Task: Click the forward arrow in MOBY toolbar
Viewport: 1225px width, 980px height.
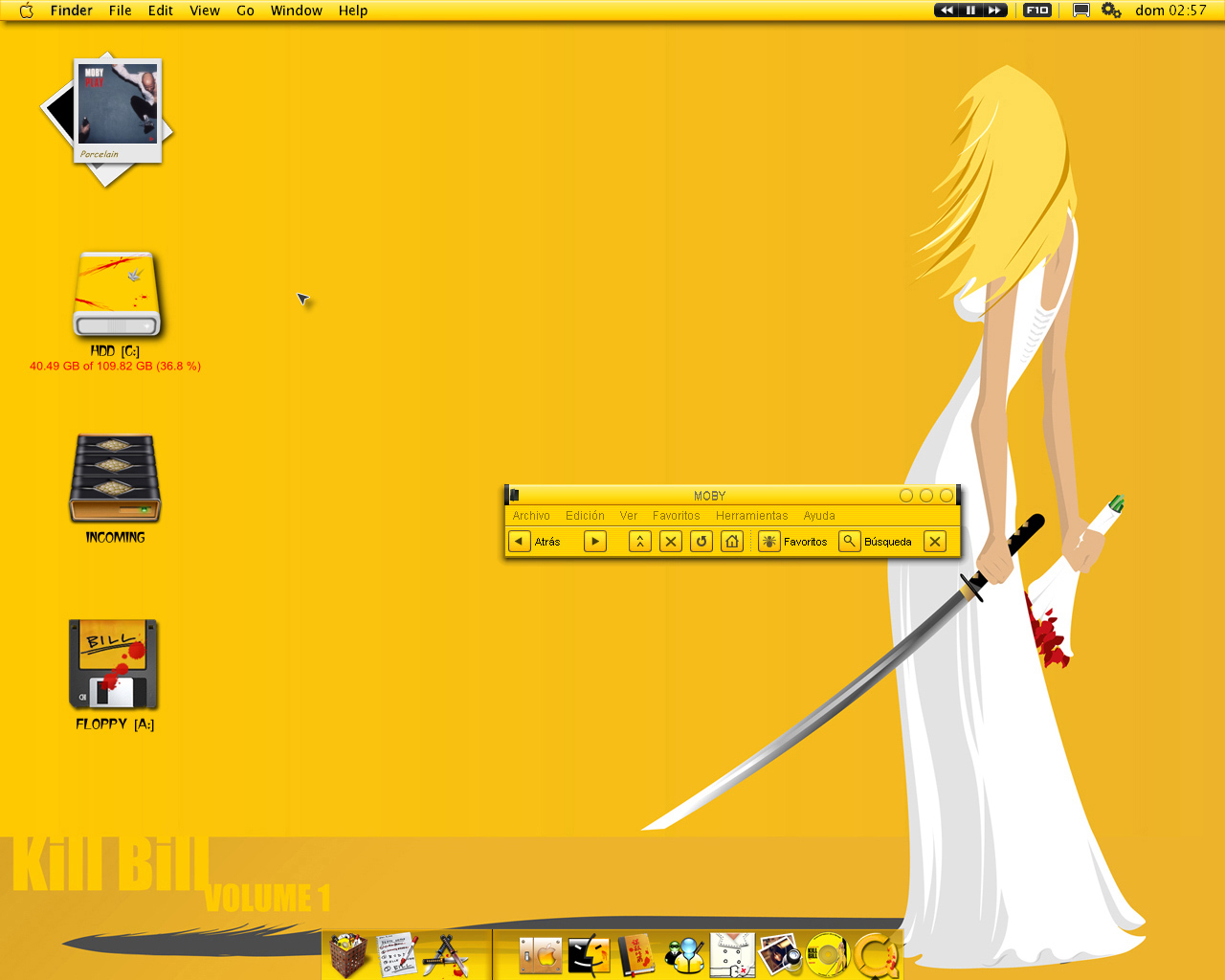Action: point(595,542)
